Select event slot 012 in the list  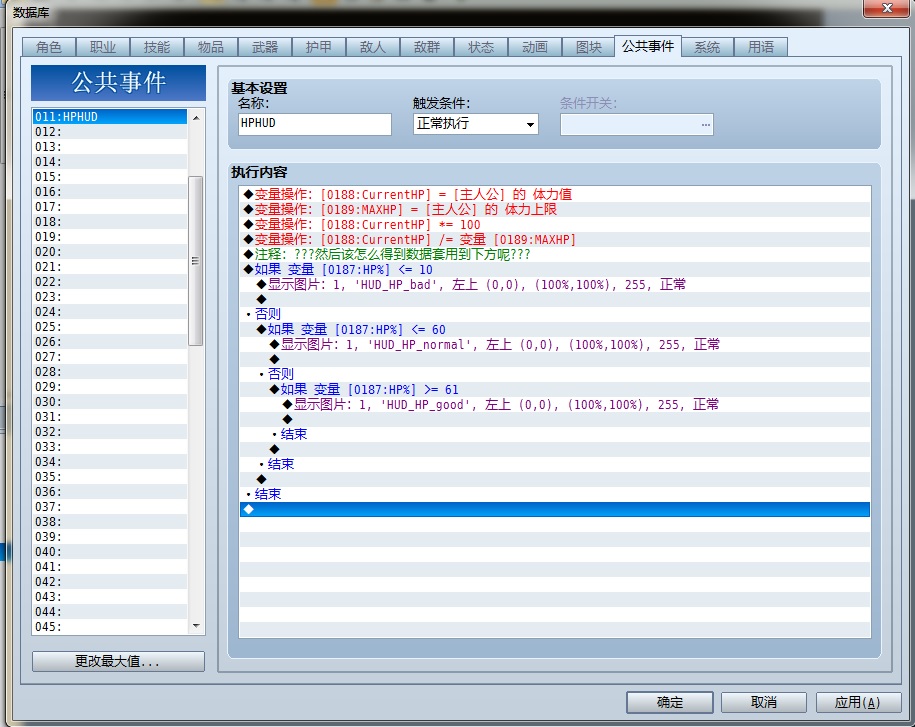(x=110, y=132)
